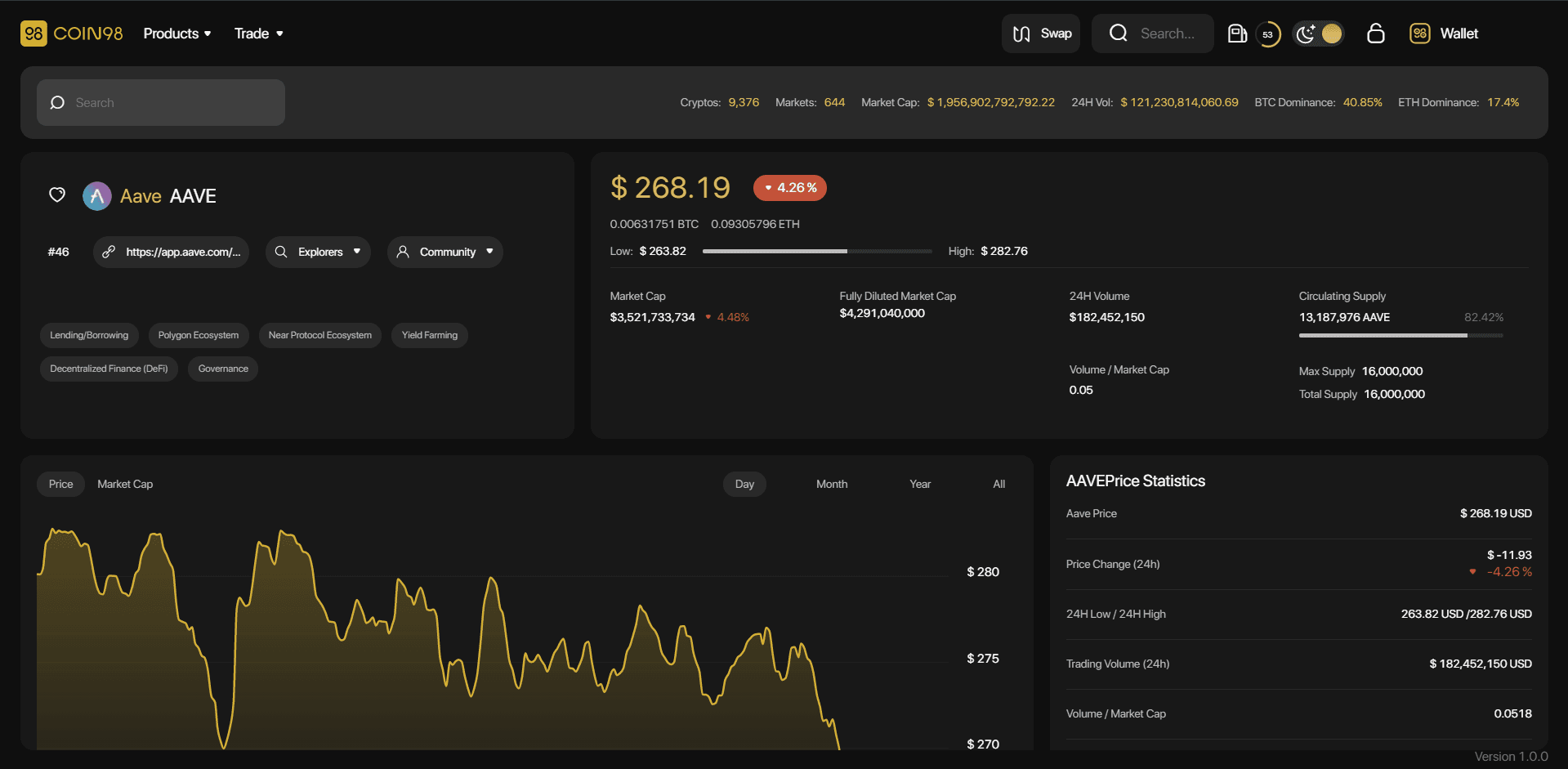This screenshot has width=1568, height=769.
Task: Open the https://app.aave.com link
Action: pyautogui.click(x=171, y=252)
